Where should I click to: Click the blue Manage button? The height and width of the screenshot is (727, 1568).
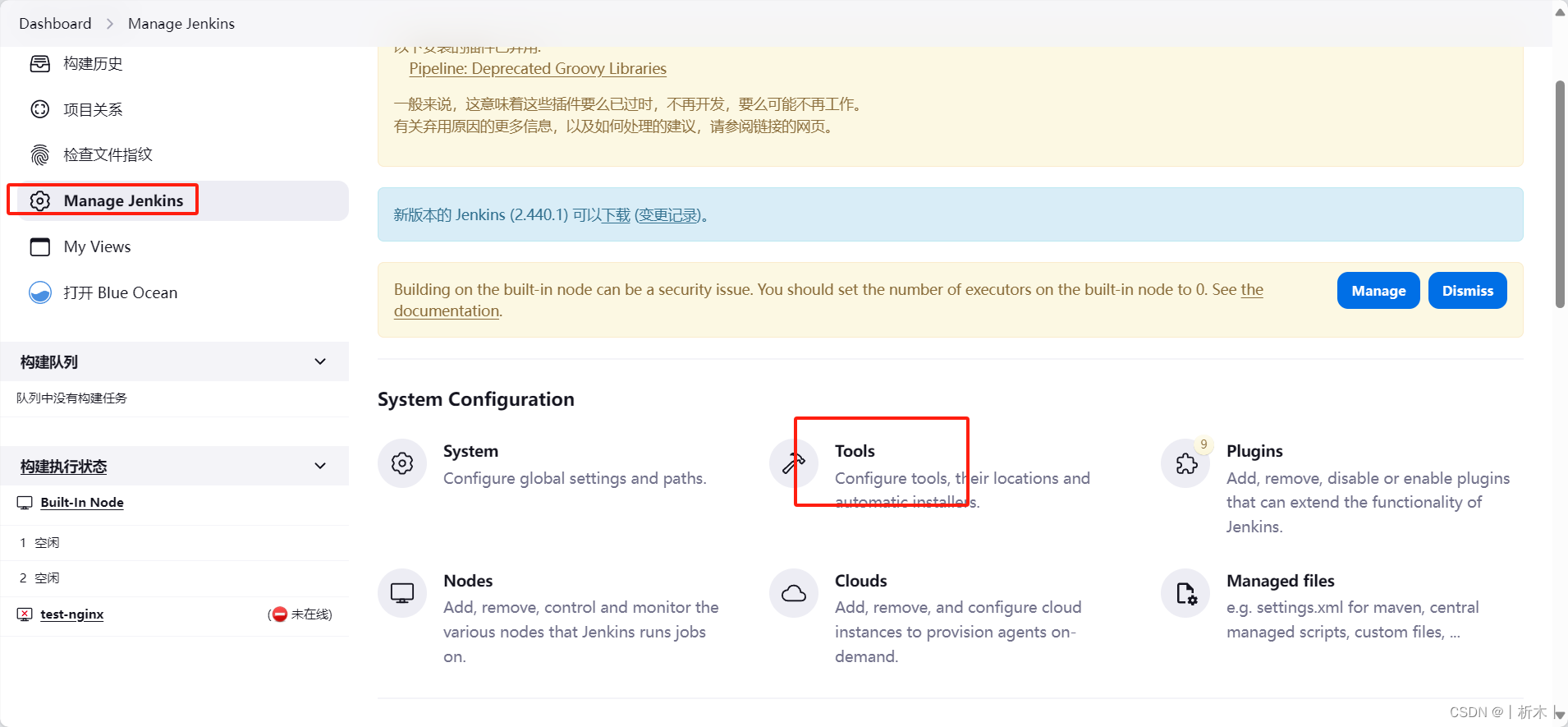click(x=1378, y=291)
